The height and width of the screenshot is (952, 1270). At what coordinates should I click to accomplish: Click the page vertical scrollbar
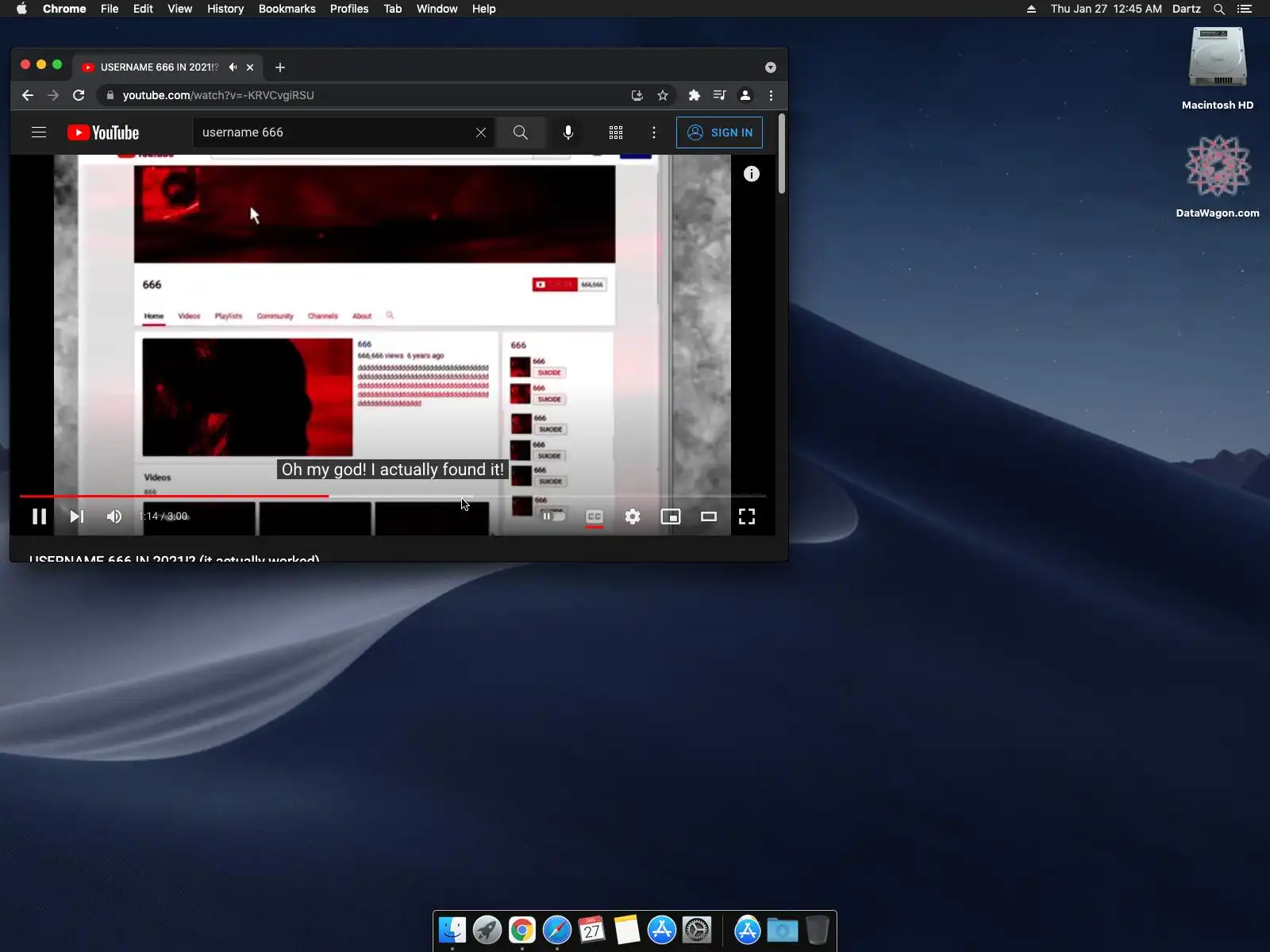tap(782, 155)
